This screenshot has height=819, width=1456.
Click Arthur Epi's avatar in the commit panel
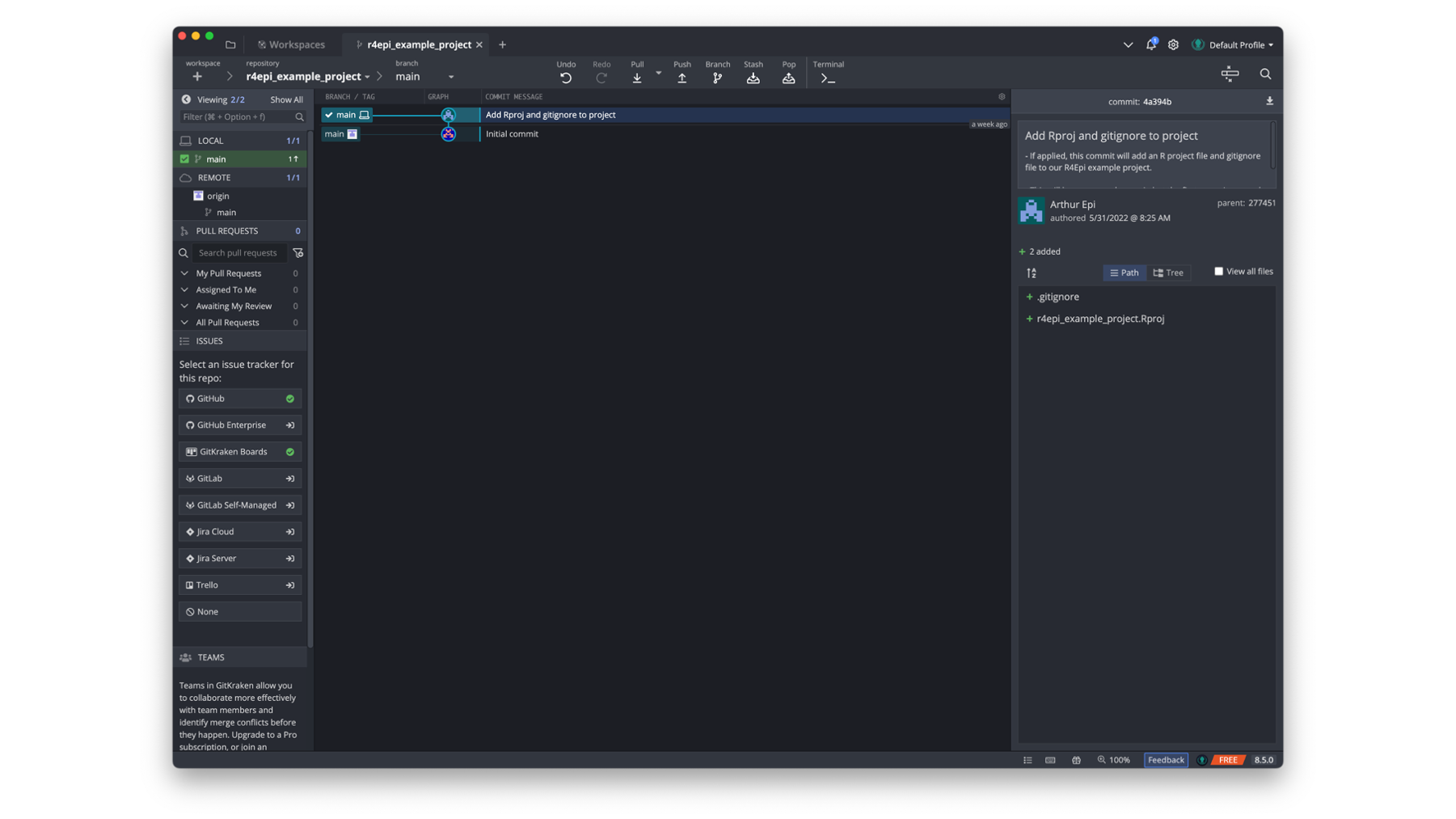(1031, 210)
